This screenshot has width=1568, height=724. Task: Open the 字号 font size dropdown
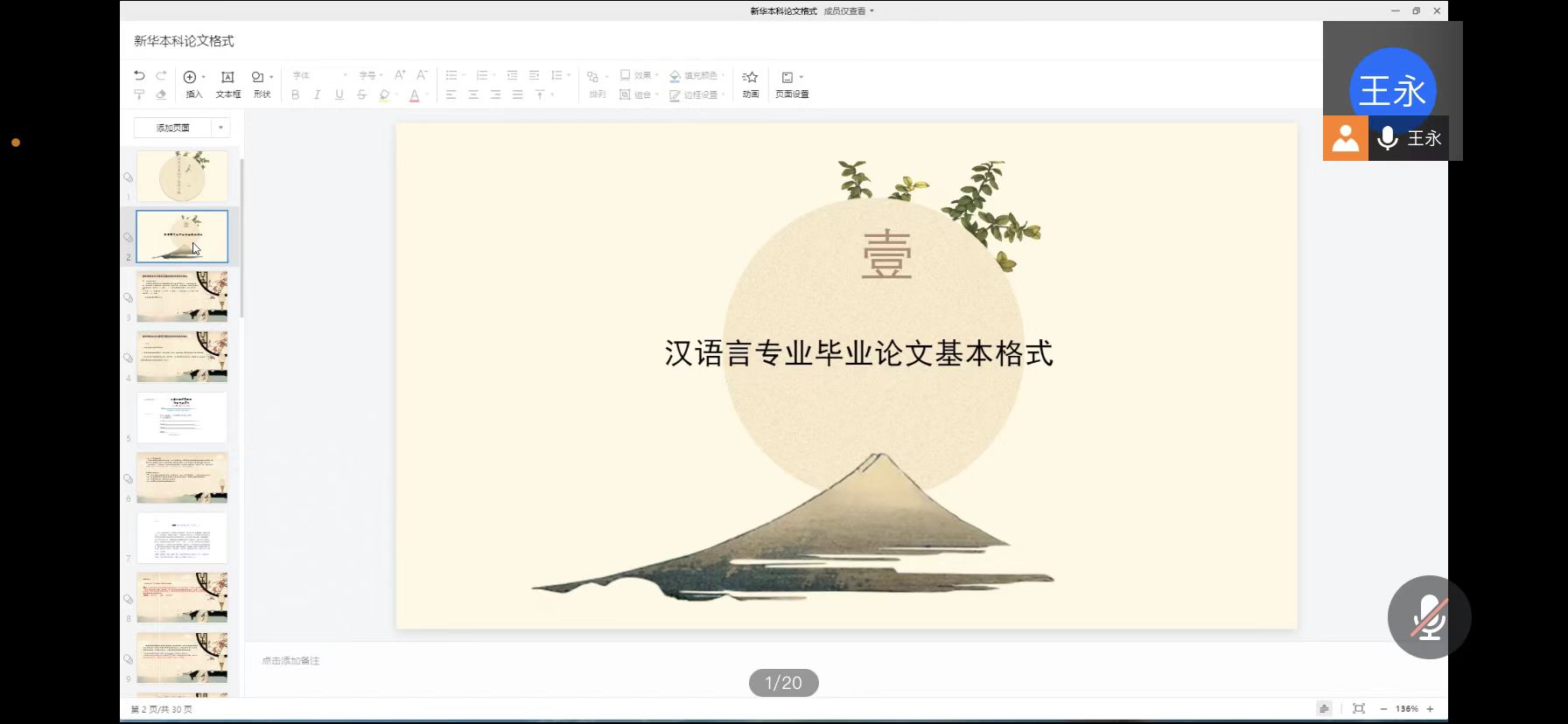tap(371, 75)
